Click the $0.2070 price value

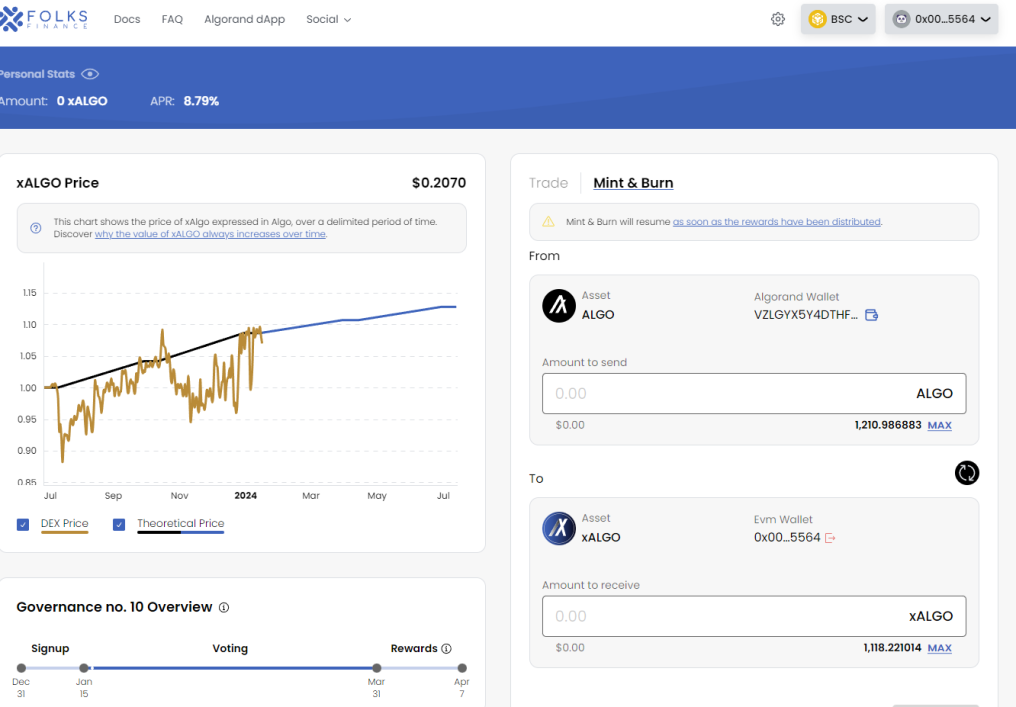click(439, 183)
